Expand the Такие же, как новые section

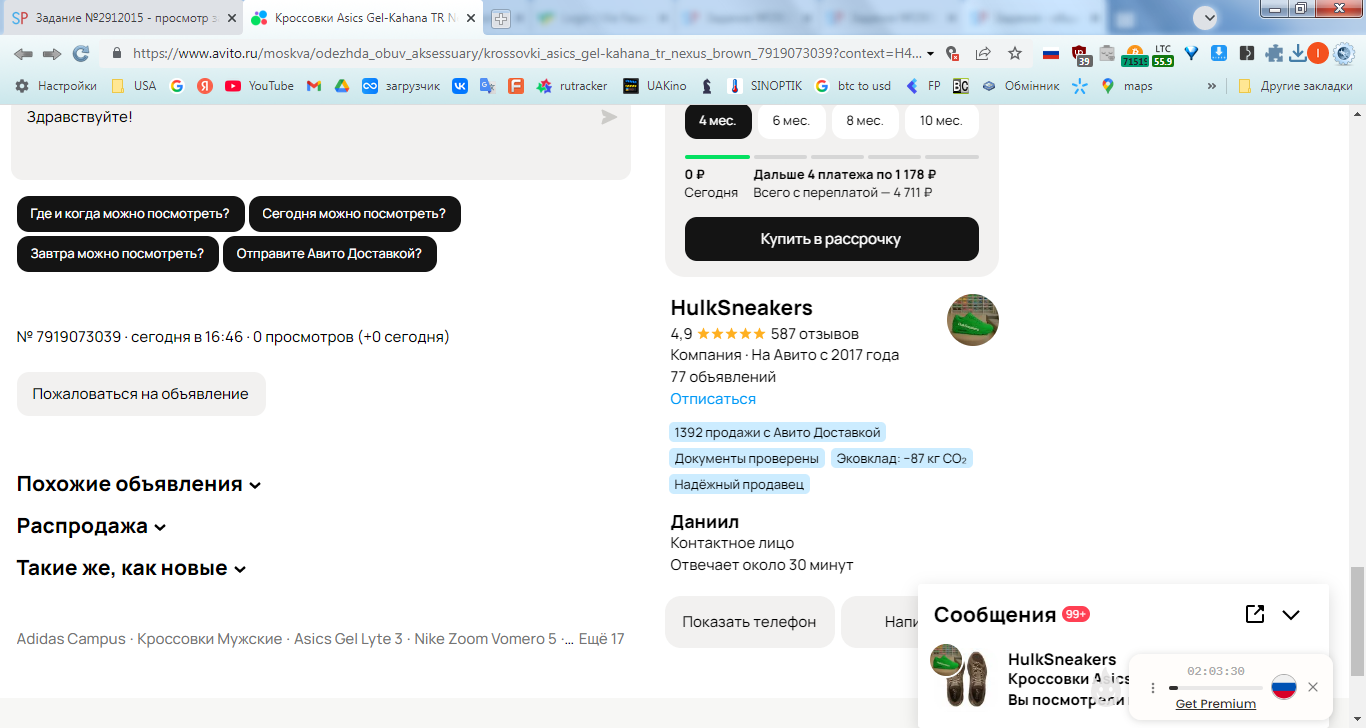[x=132, y=568]
